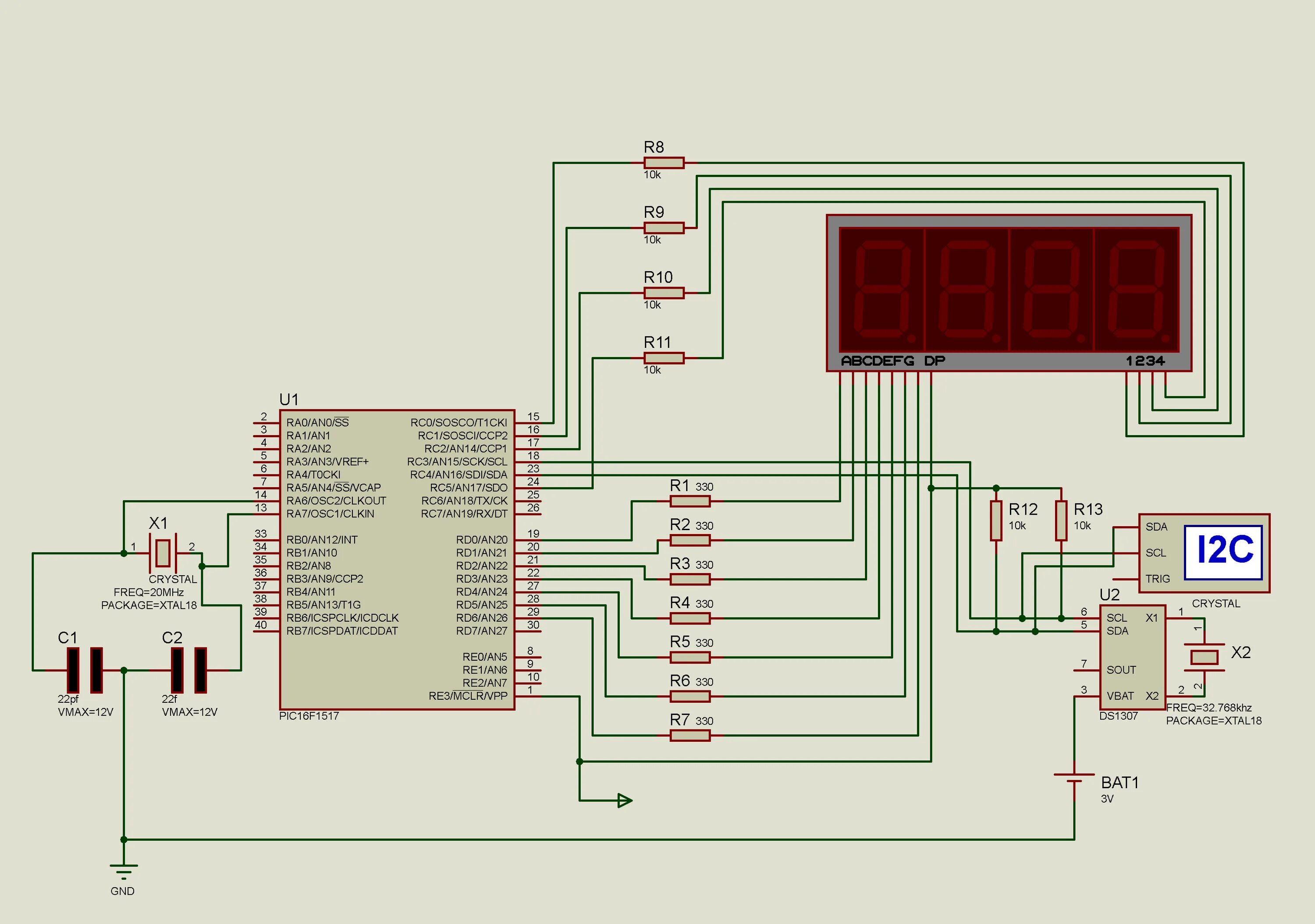This screenshot has width=1315, height=924.
Task: Select capacitor C1
Action: coord(85,670)
